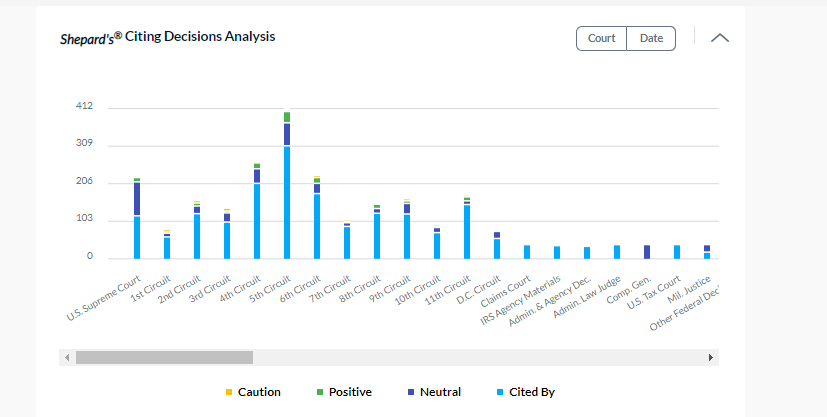Screen dimensions: 827x417
Task: Toggle the Positive legend item
Action: coord(343,392)
